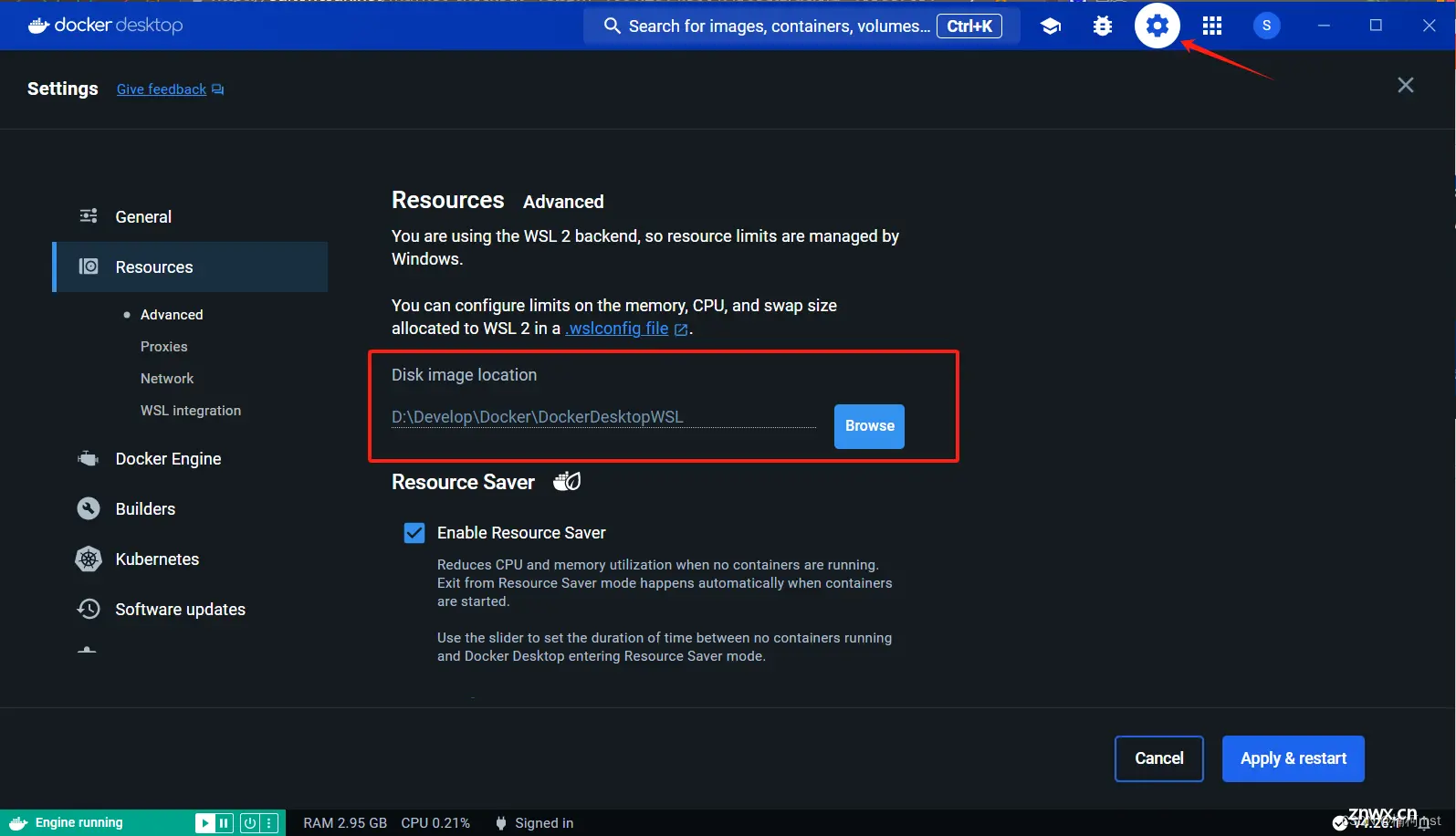Click the Troubleshoot bug icon
Screen dimensions: 1456x836
click(x=1103, y=26)
